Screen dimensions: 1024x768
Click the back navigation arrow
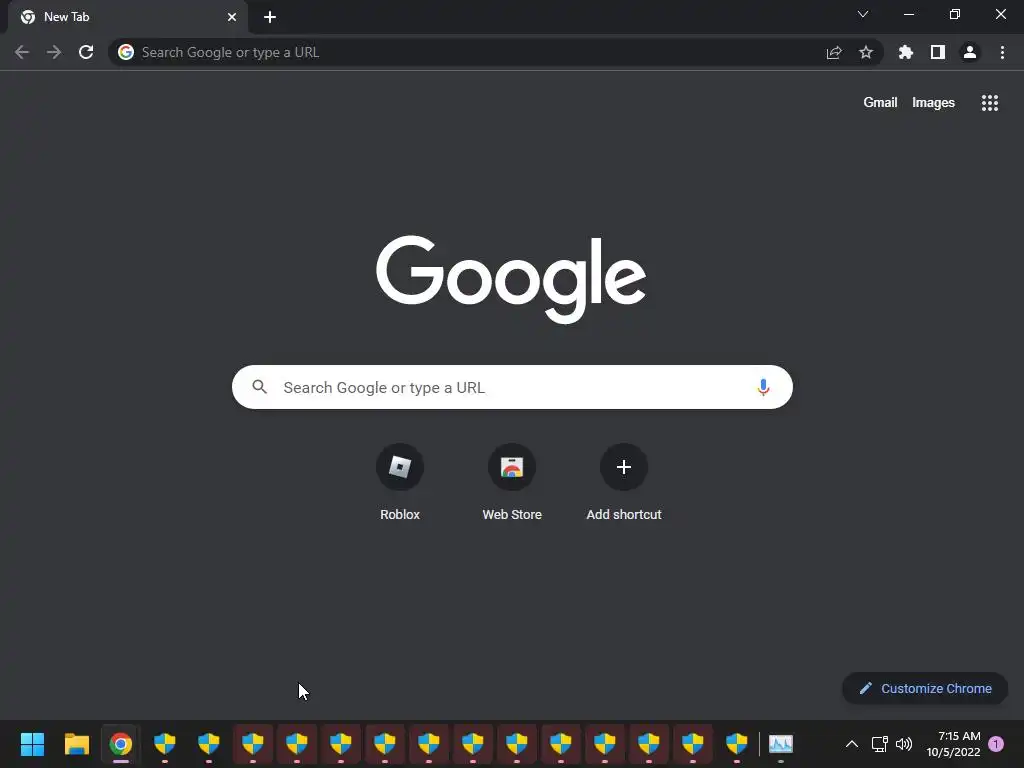[22, 52]
